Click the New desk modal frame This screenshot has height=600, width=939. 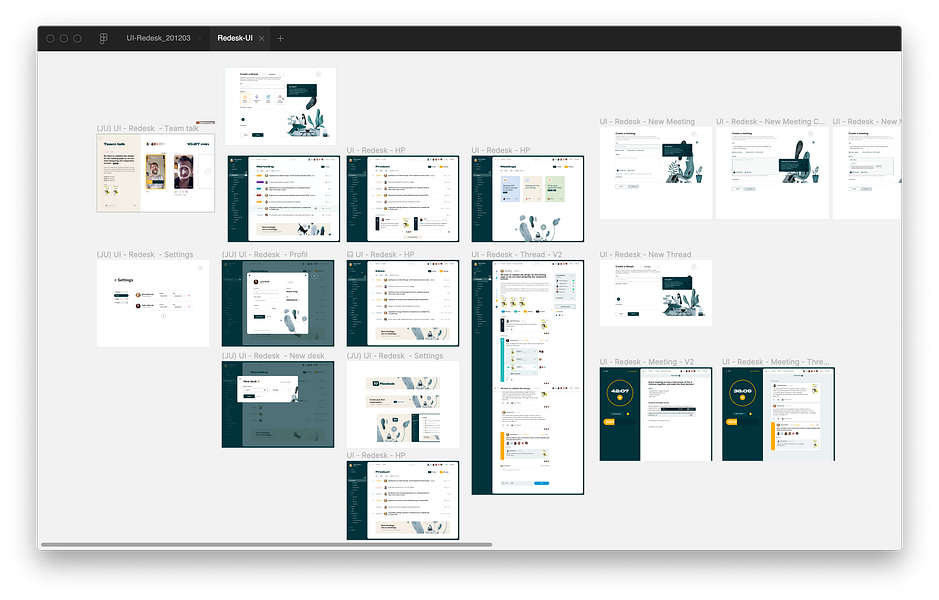tap(278, 404)
